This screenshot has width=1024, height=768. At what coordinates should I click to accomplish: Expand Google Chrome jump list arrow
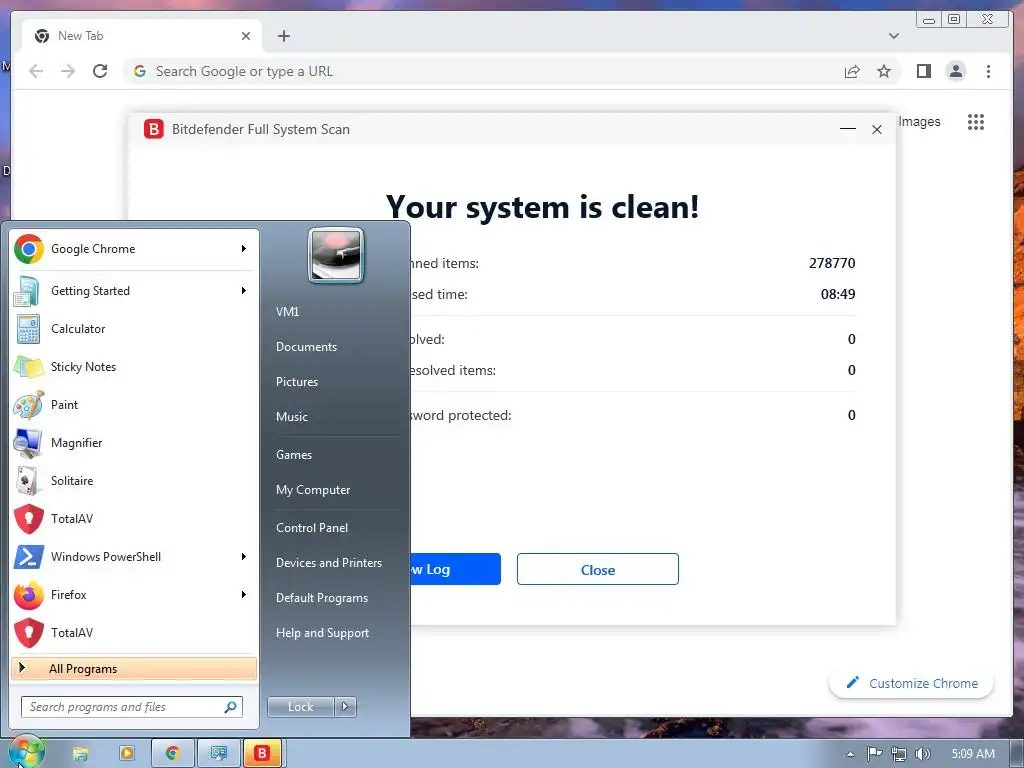tap(244, 249)
